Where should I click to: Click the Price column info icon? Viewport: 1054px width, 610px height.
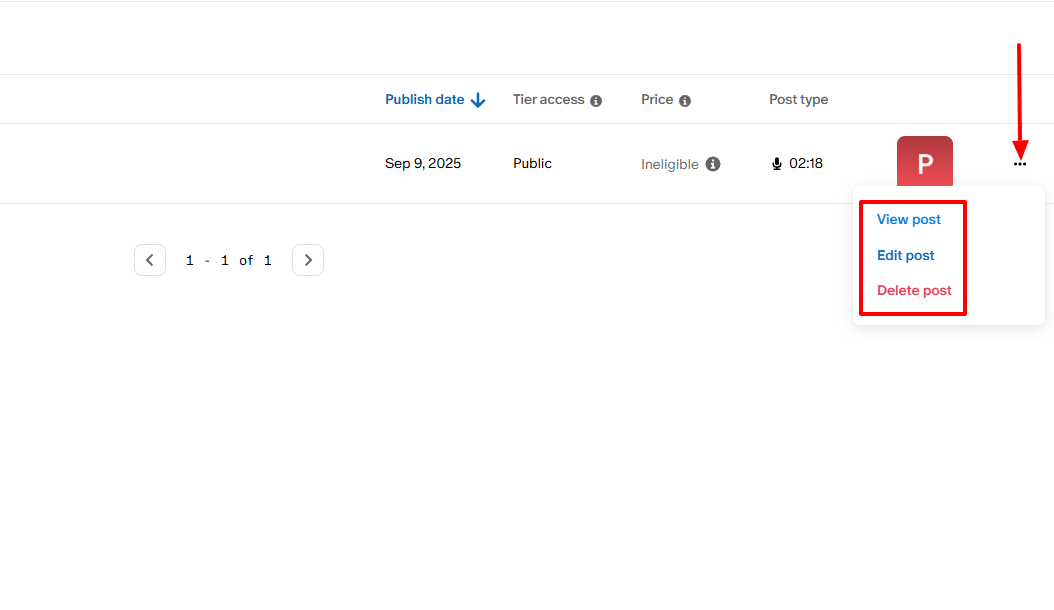pos(685,101)
